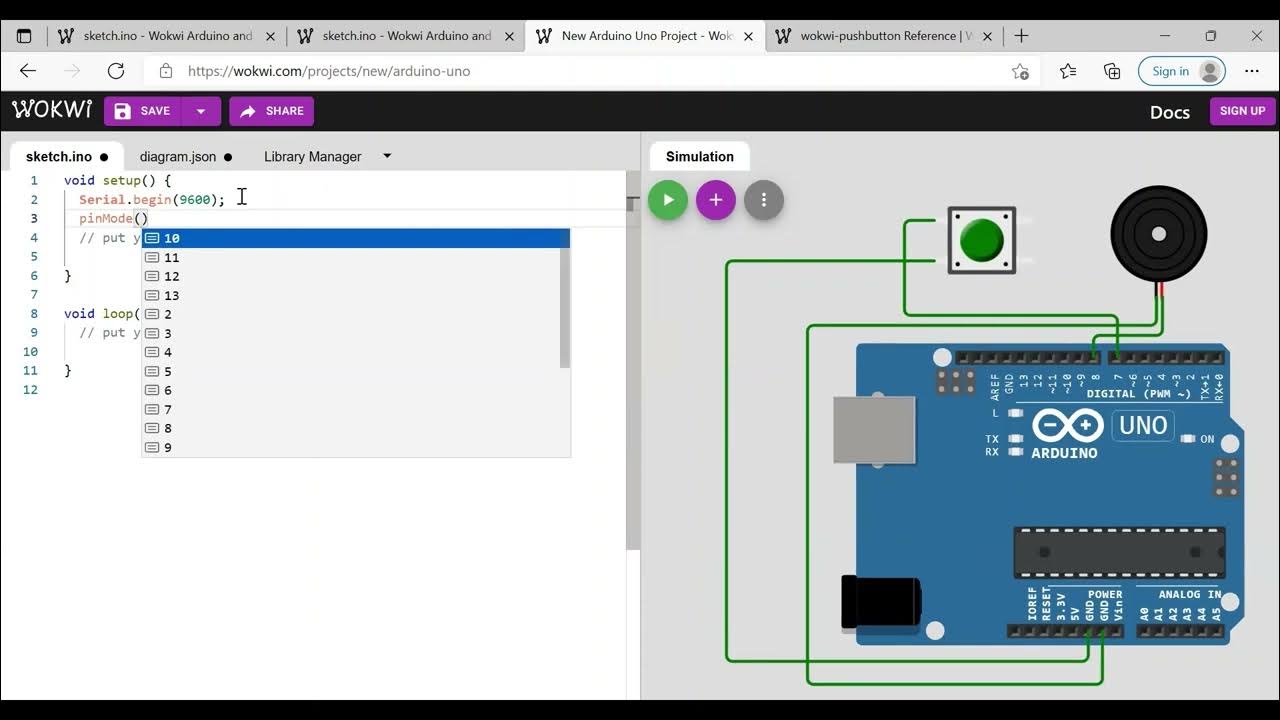Reload the page with refresh icon
Image resolution: width=1280 pixels, height=720 pixels.
coord(116,71)
